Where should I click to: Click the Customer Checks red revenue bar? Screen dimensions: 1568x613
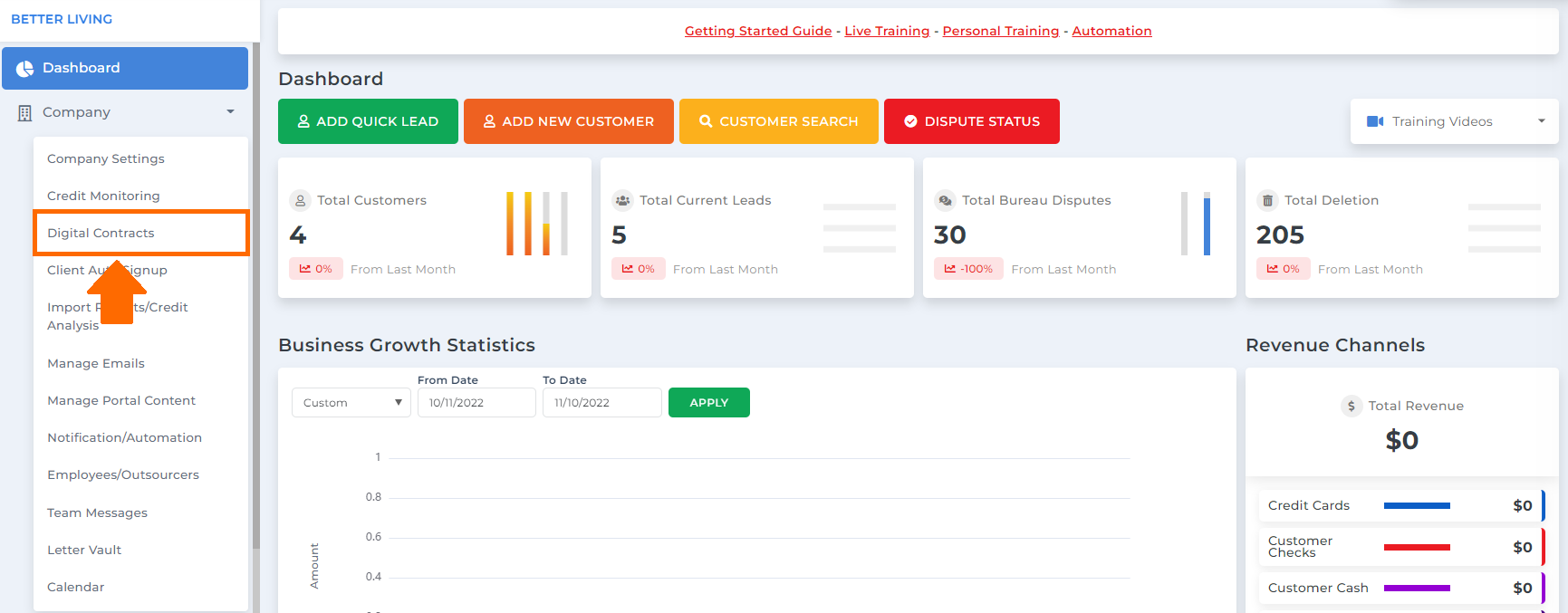pyautogui.click(x=1417, y=548)
